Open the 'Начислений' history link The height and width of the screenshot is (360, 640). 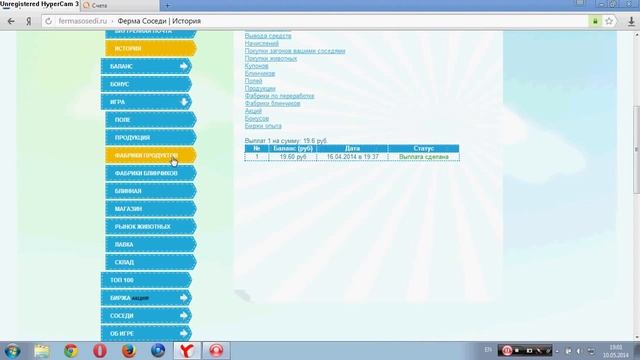[262, 43]
